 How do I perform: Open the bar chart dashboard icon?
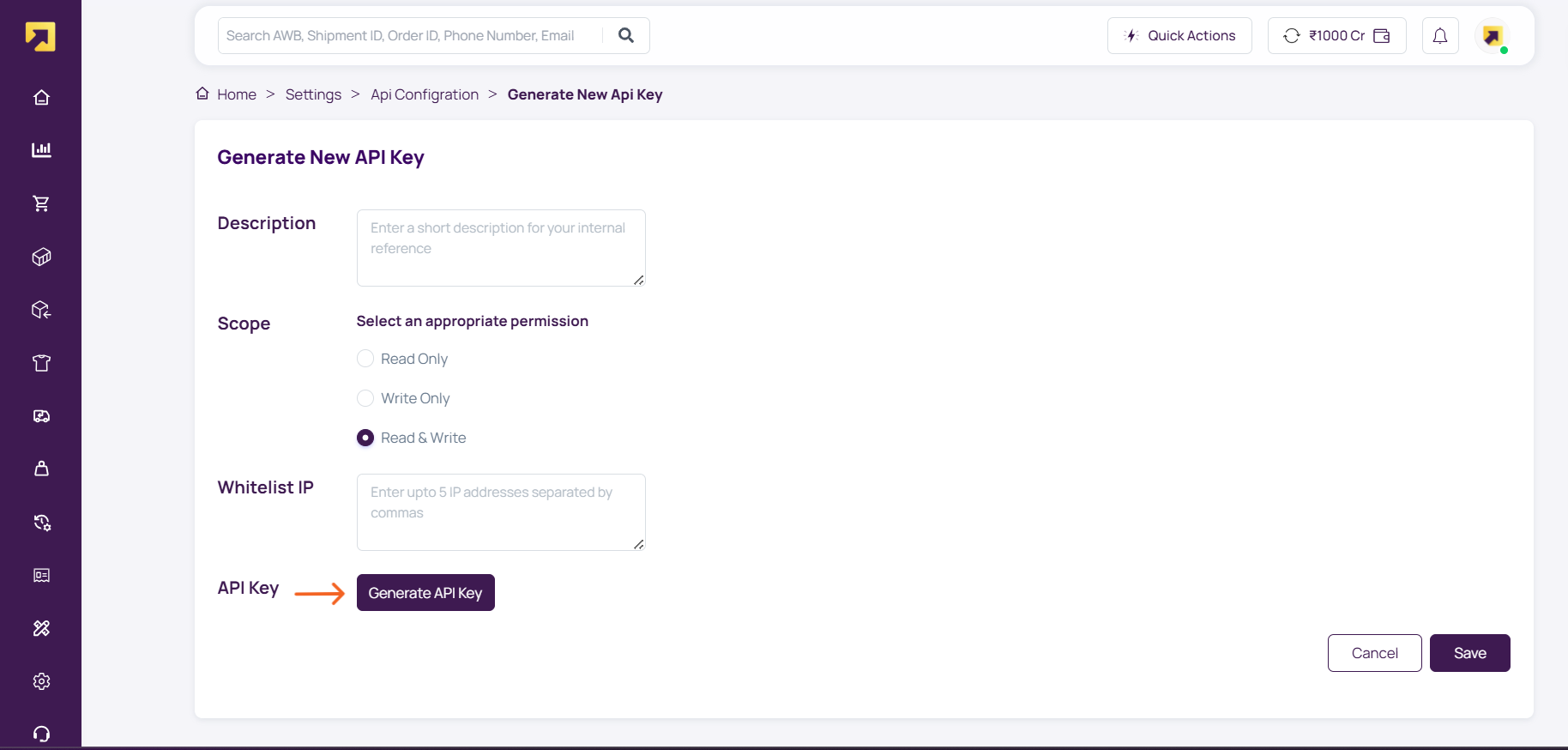click(41, 150)
